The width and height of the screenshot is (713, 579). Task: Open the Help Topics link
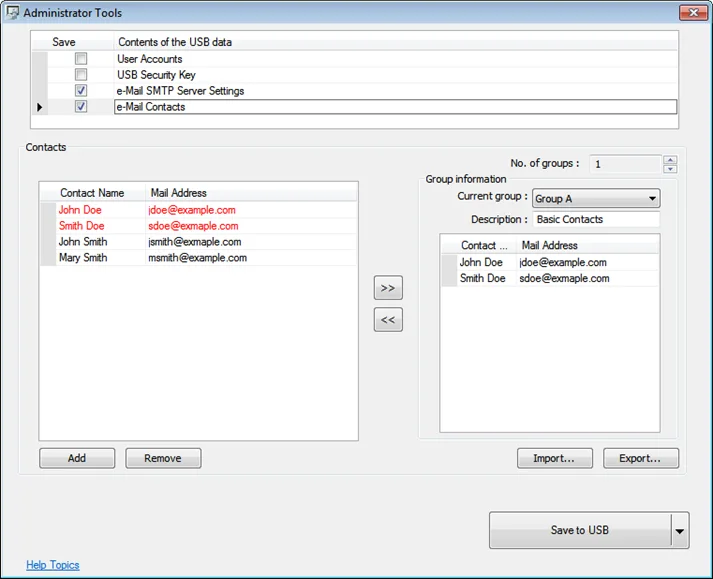53,565
